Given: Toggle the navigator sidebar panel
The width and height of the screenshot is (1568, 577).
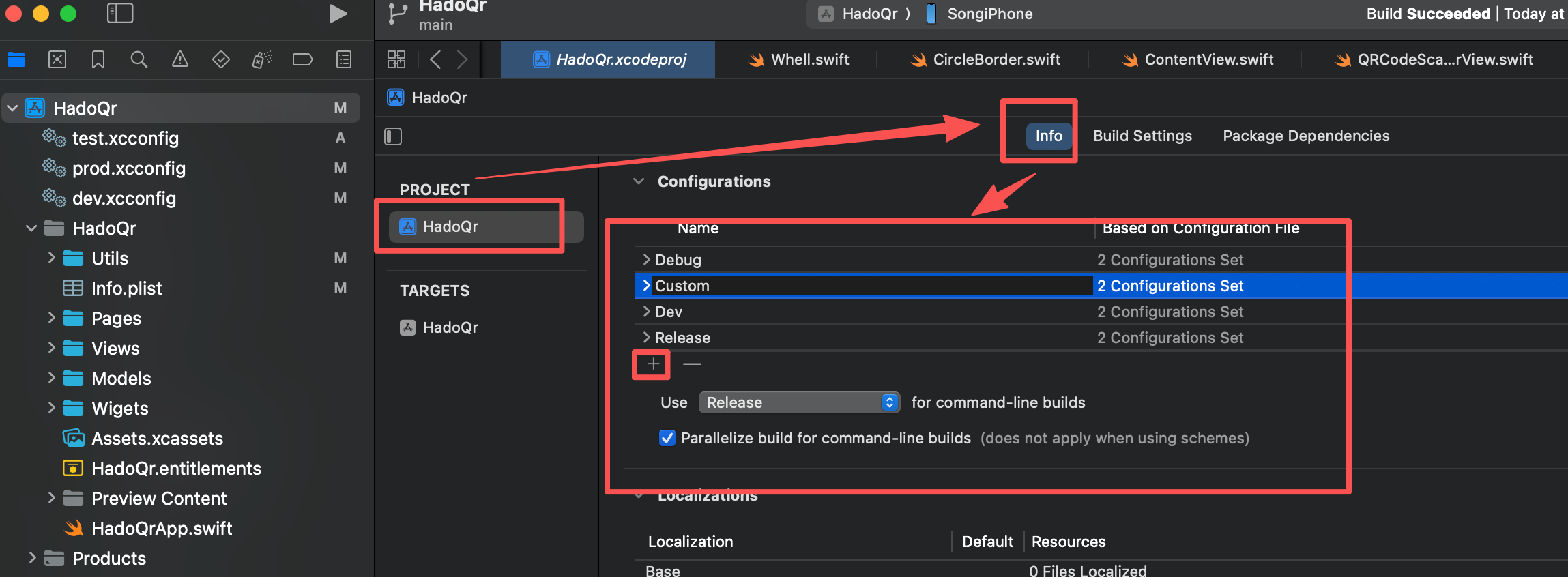Looking at the screenshot, I should pos(120,13).
